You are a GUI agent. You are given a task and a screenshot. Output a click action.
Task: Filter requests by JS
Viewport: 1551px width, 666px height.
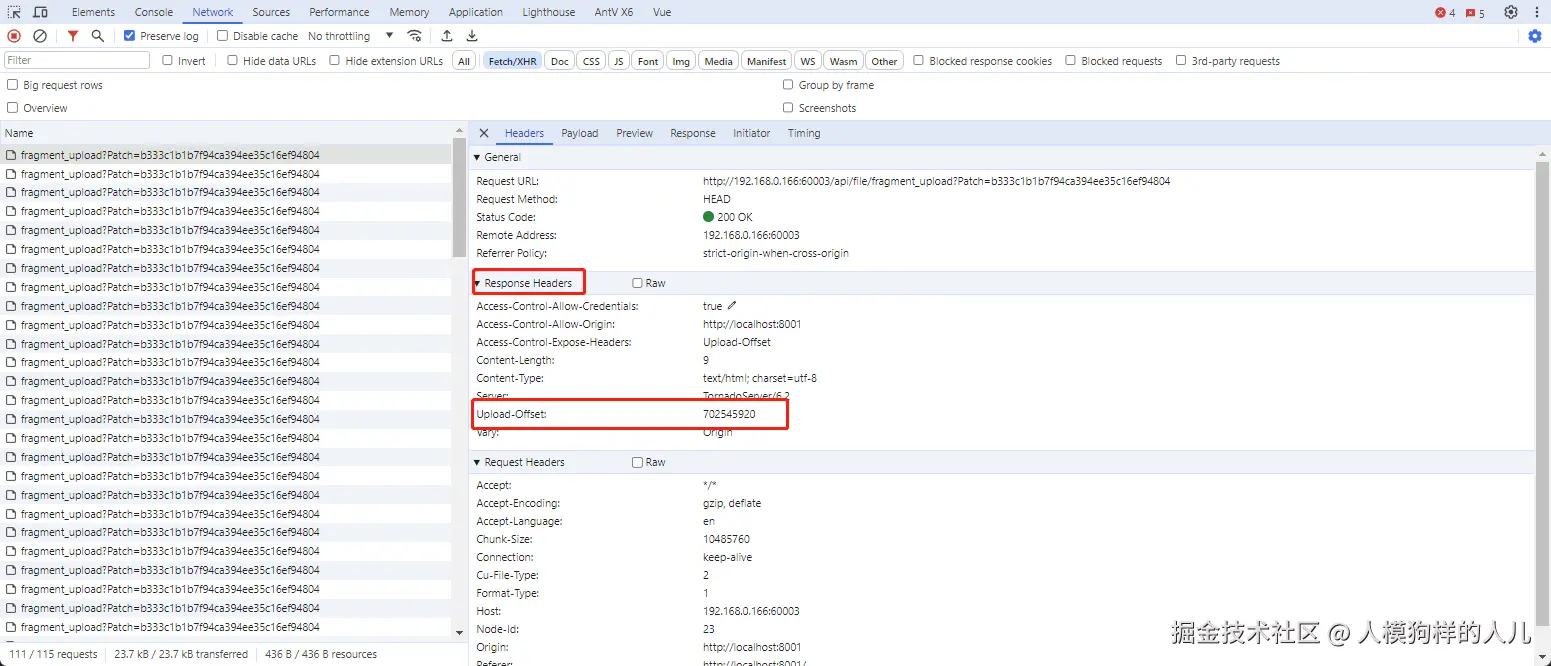tap(619, 61)
